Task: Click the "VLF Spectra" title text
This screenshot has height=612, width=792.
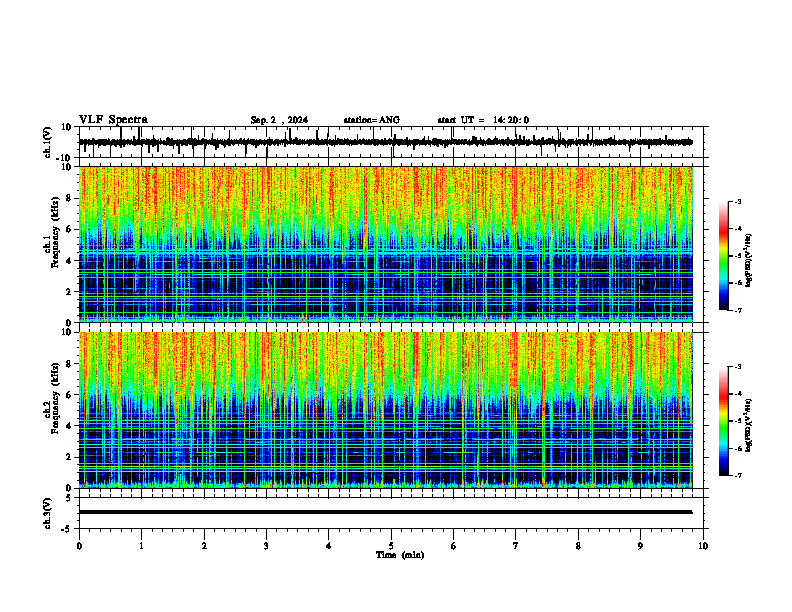Action: 113,120
